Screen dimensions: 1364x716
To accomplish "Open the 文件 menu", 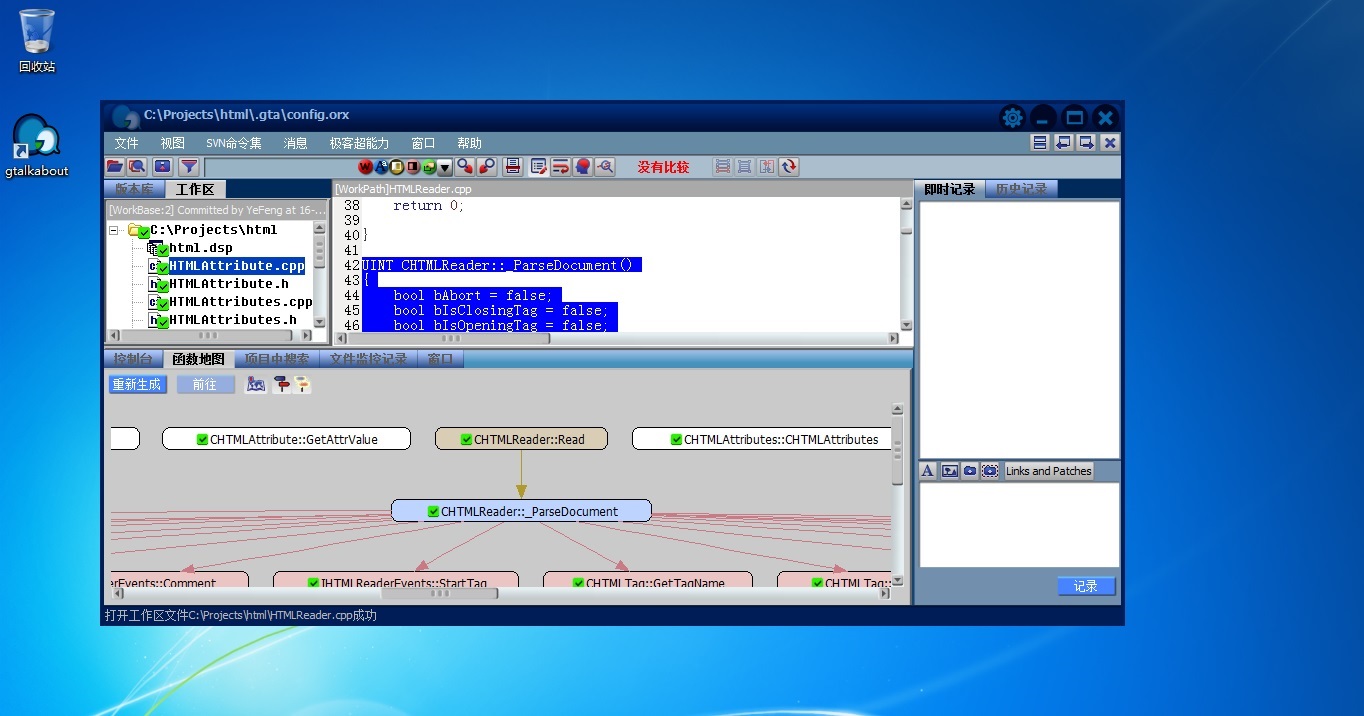I will pos(126,143).
